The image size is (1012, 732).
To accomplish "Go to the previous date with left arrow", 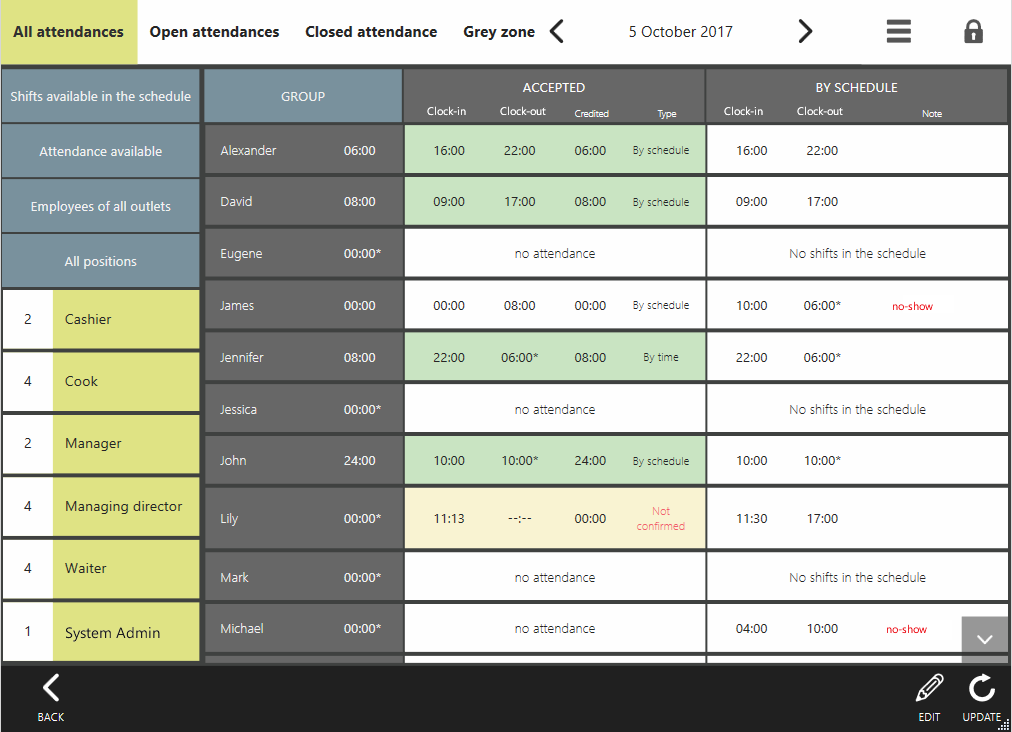I will pos(558,32).
